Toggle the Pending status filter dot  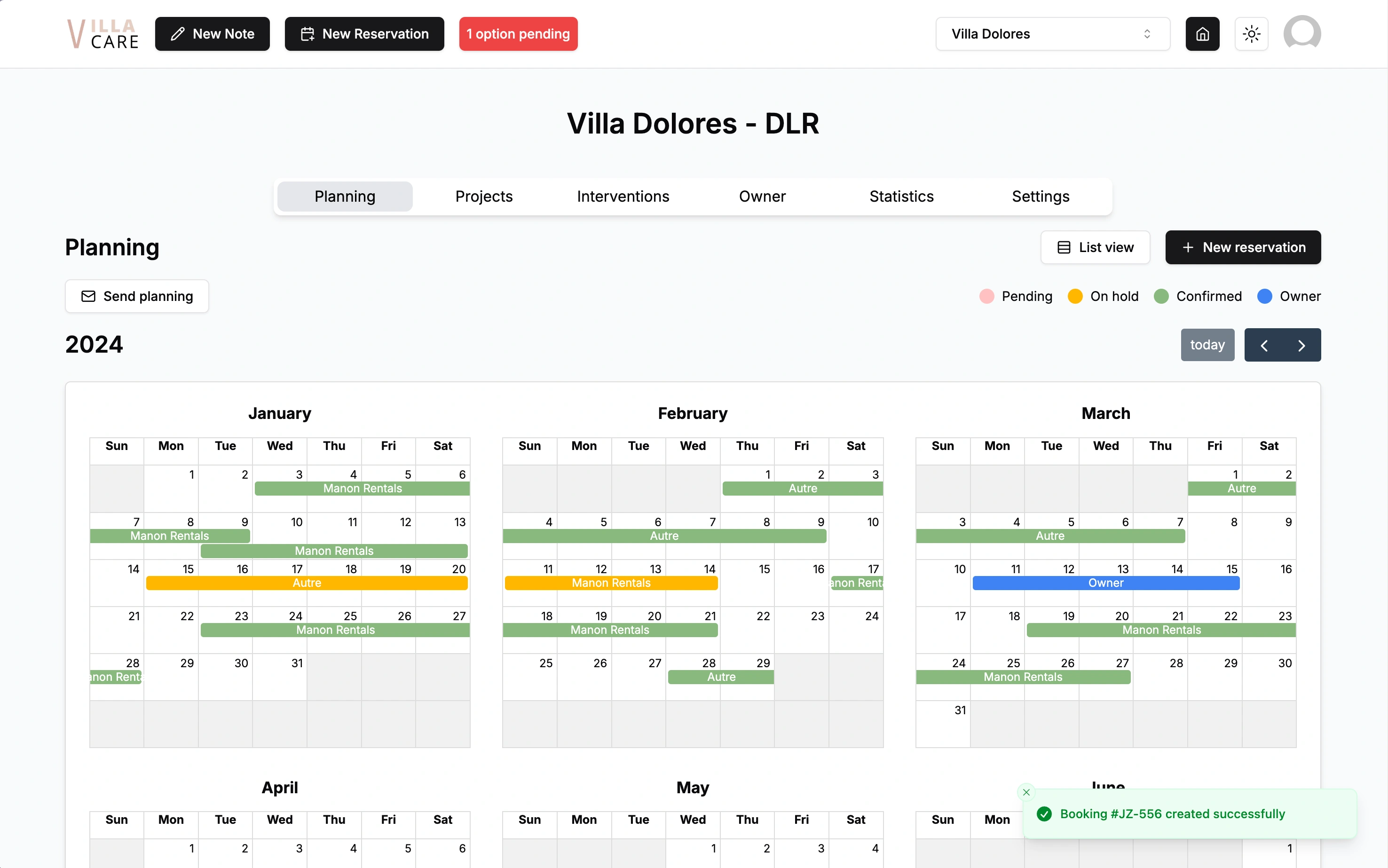point(986,296)
